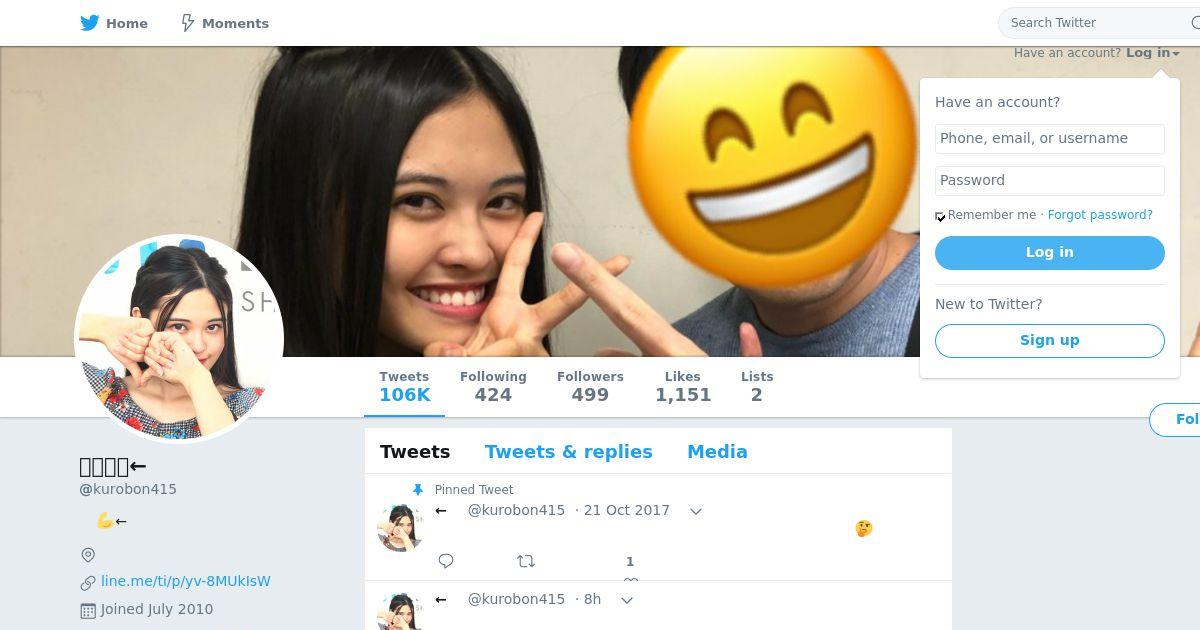Open the Followers 499 count
The width and height of the screenshot is (1200, 630).
point(590,386)
